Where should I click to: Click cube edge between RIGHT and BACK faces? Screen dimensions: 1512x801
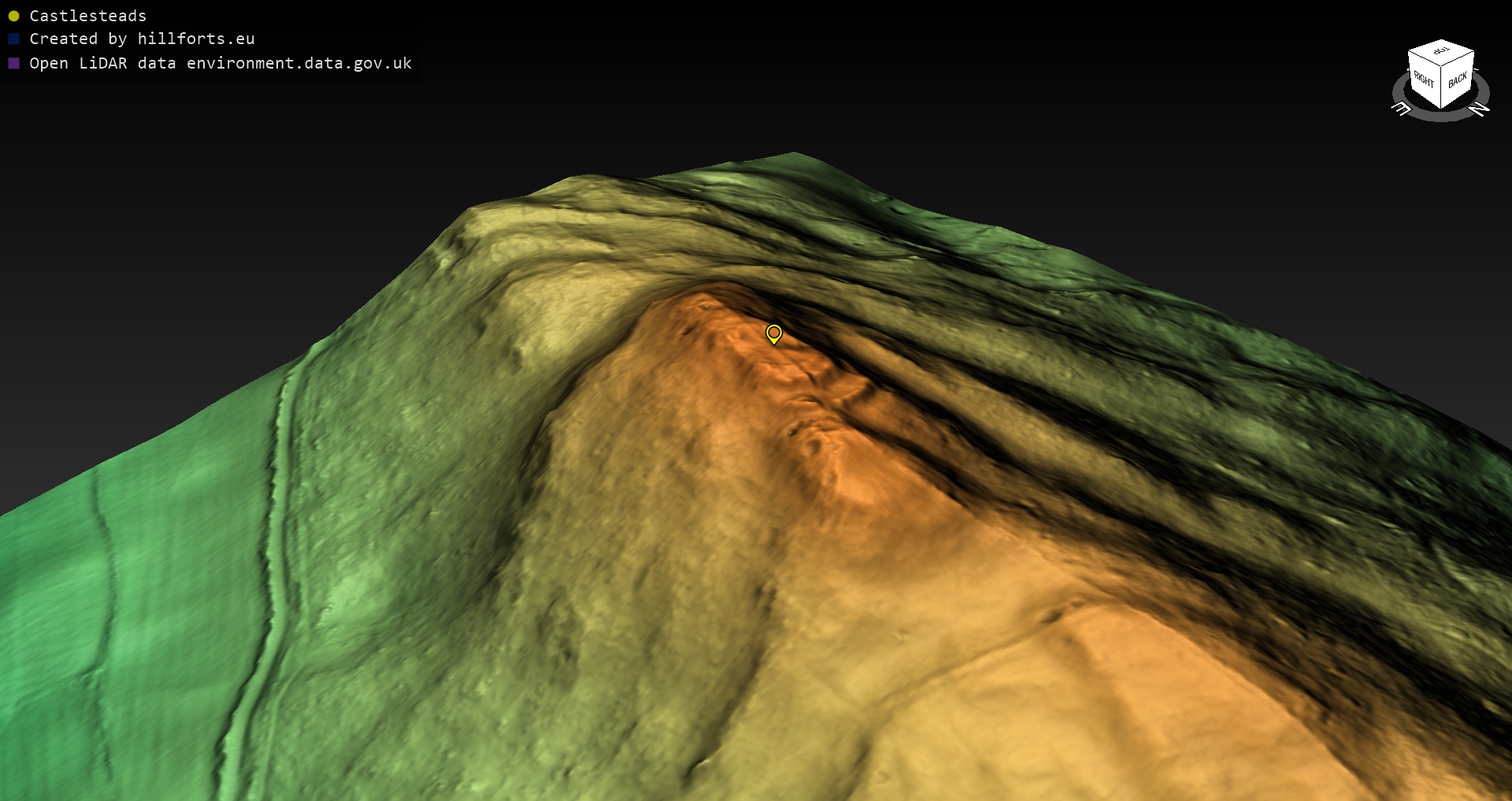pyautogui.click(x=1441, y=87)
